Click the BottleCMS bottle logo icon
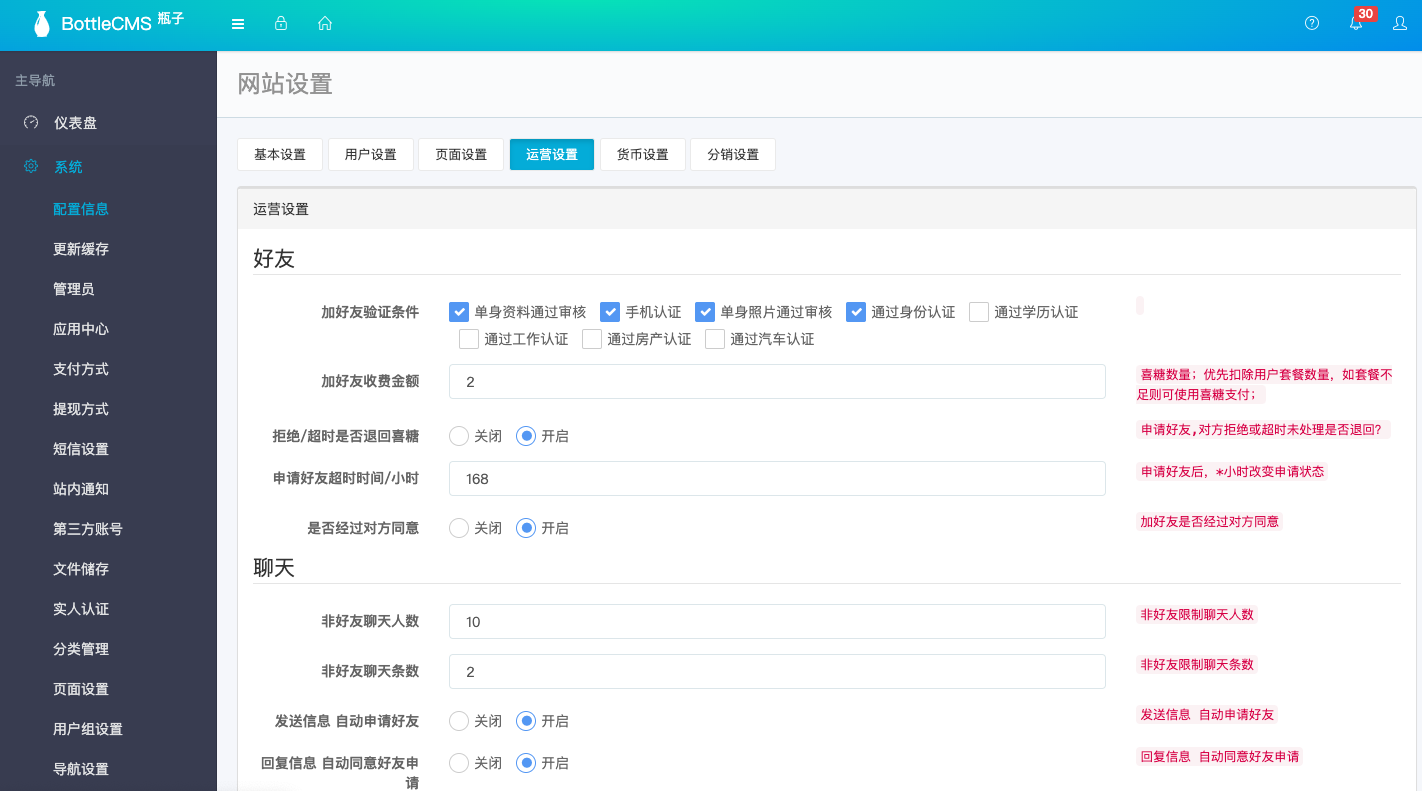1422x791 pixels. coord(41,24)
